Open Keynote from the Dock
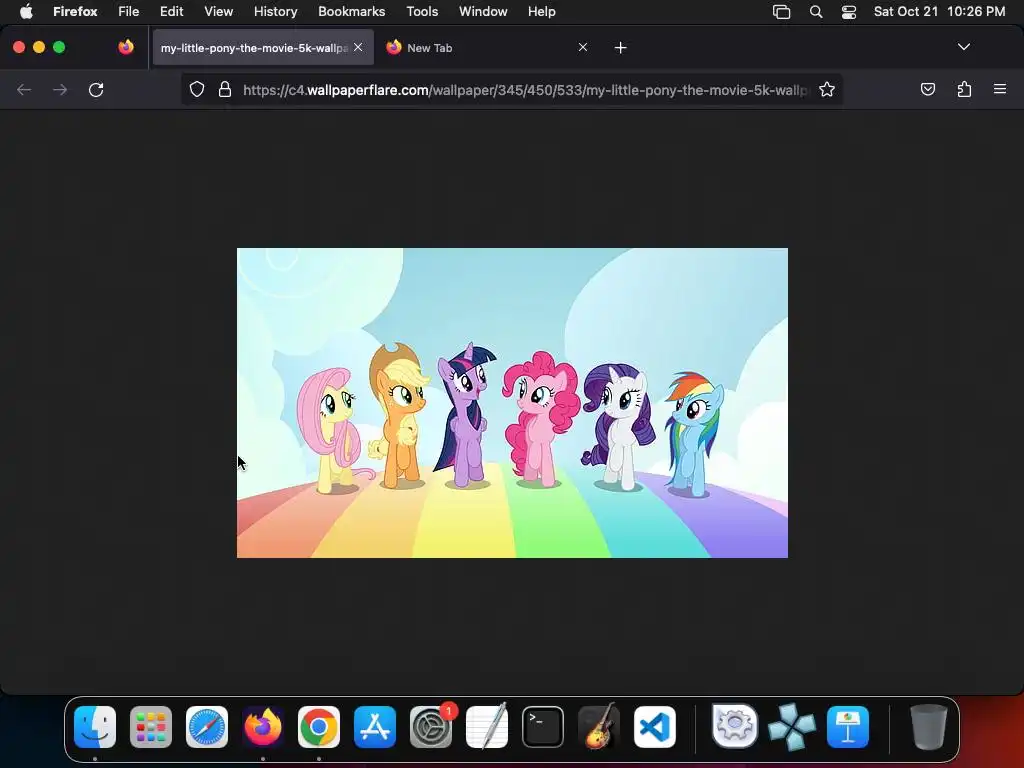The width and height of the screenshot is (1024, 768). pyautogui.click(x=848, y=727)
